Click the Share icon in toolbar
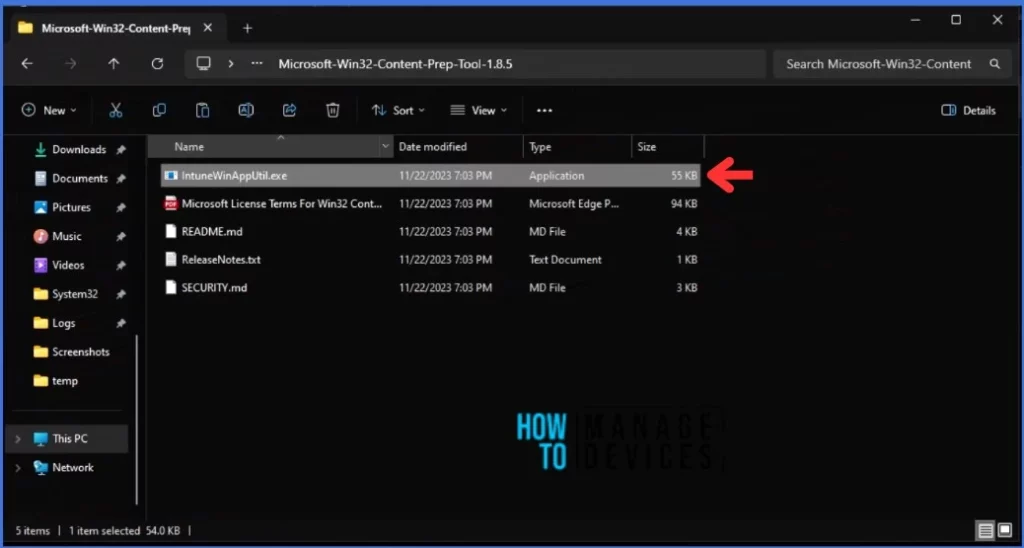The height and width of the screenshot is (548, 1024). (x=289, y=110)
